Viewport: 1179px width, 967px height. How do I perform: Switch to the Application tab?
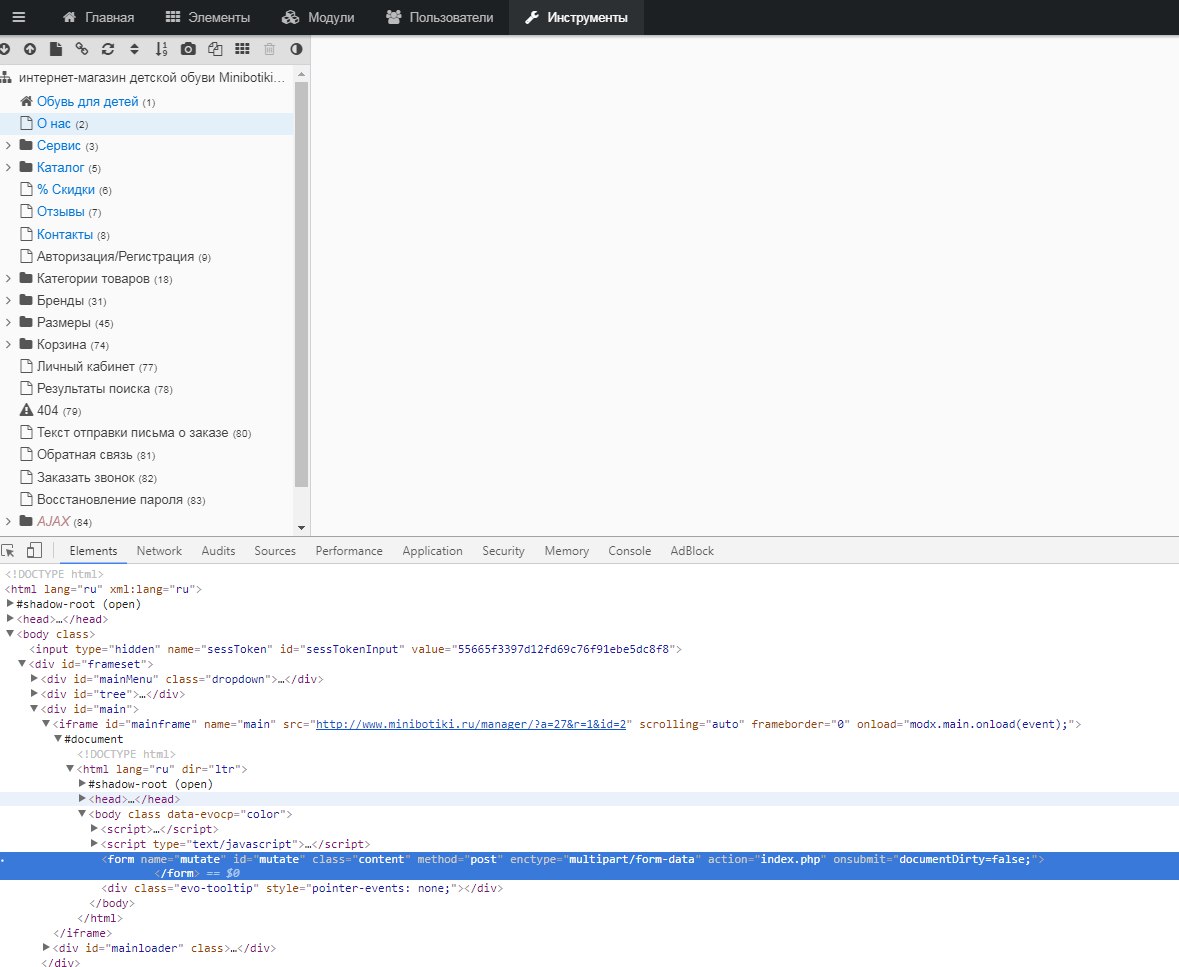[x=432, y=550]
